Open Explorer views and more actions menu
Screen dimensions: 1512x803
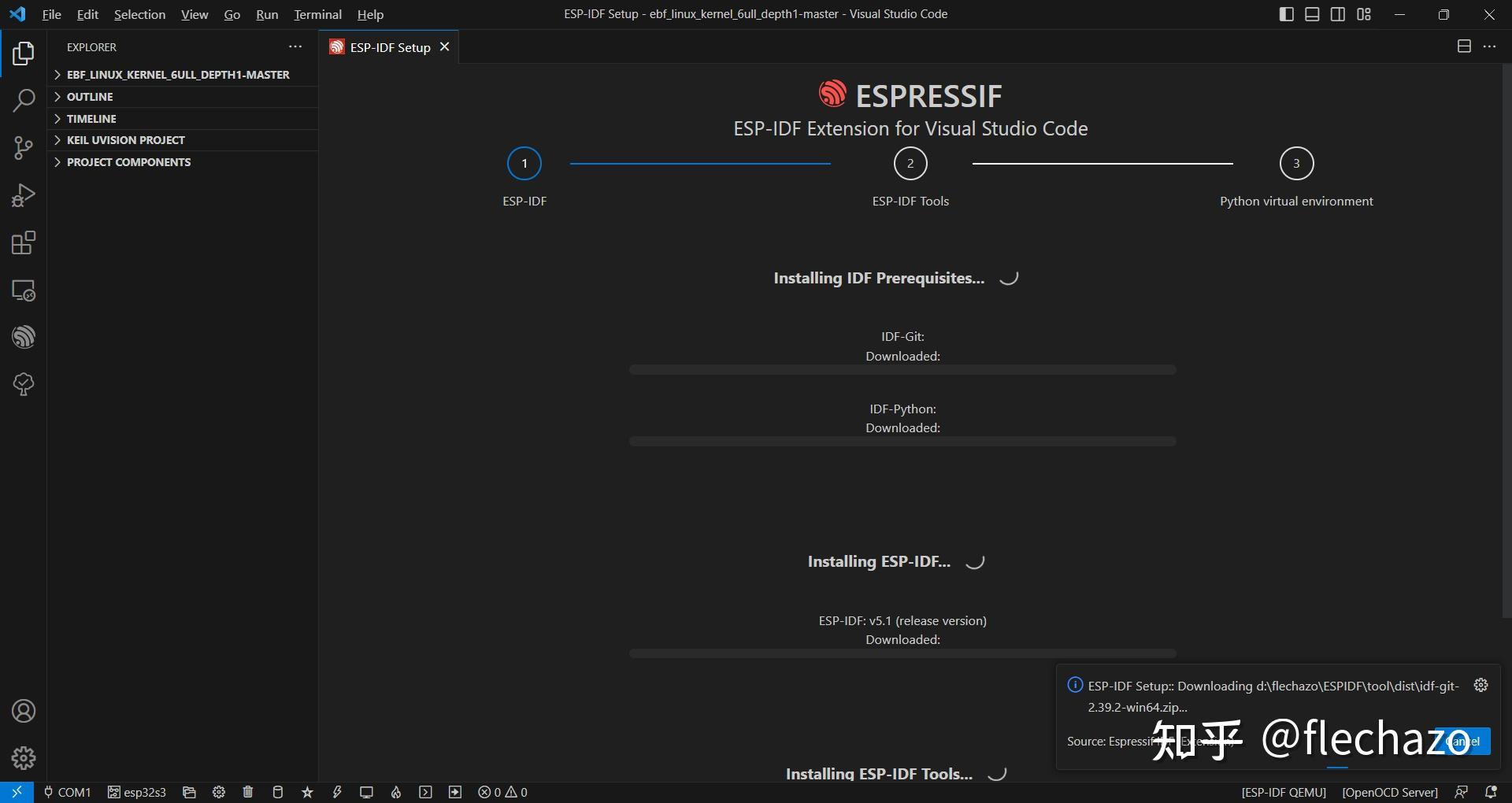click(x=295, y=47)
